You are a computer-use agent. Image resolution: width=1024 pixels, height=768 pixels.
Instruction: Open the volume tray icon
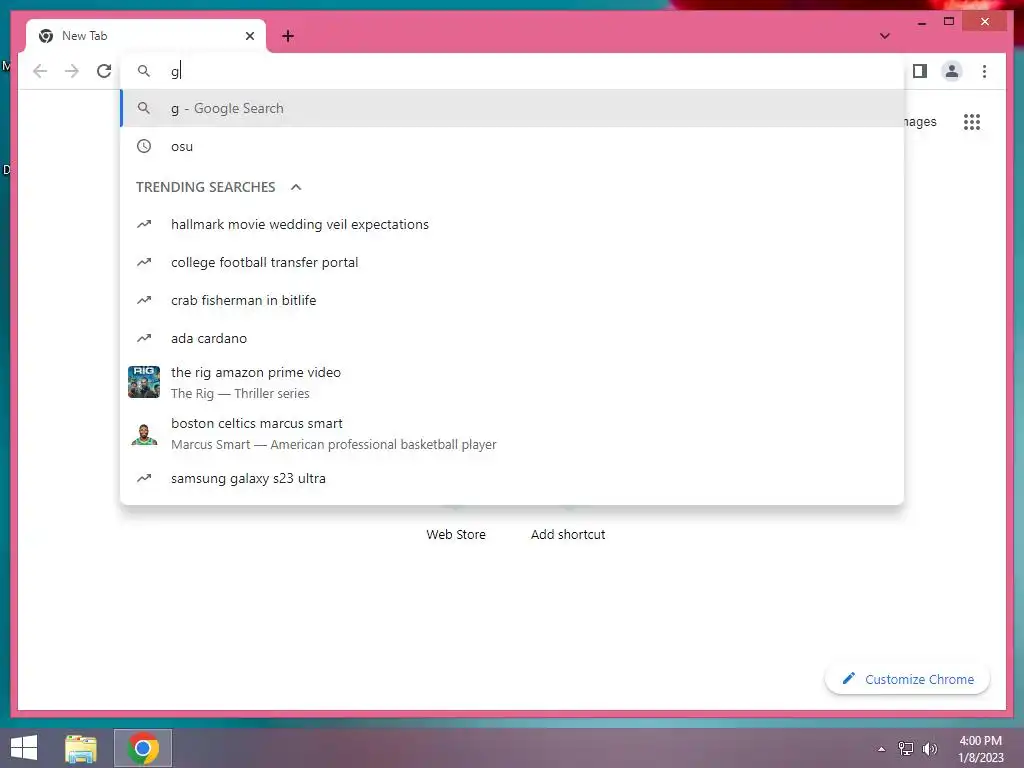point(929,749)
